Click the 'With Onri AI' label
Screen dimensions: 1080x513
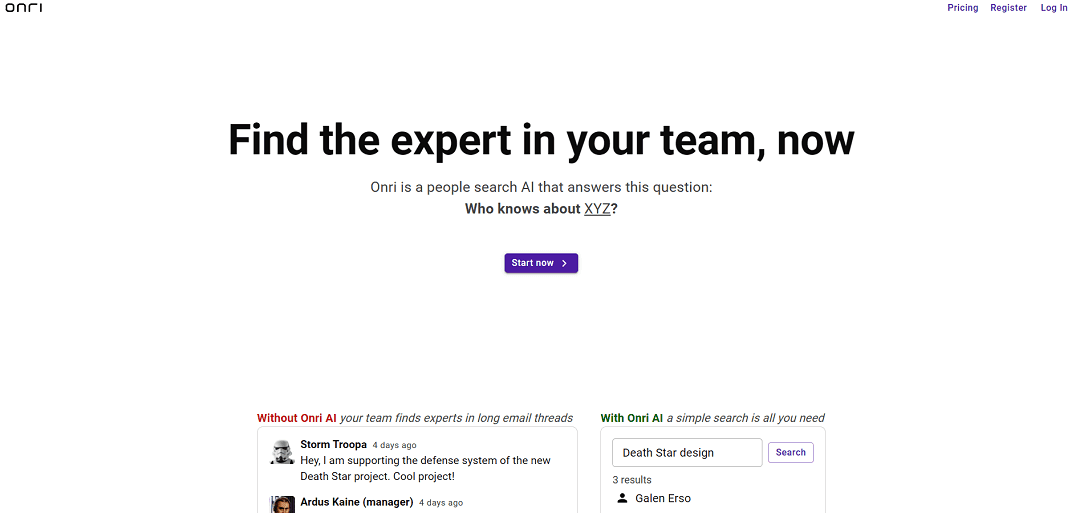632,418
